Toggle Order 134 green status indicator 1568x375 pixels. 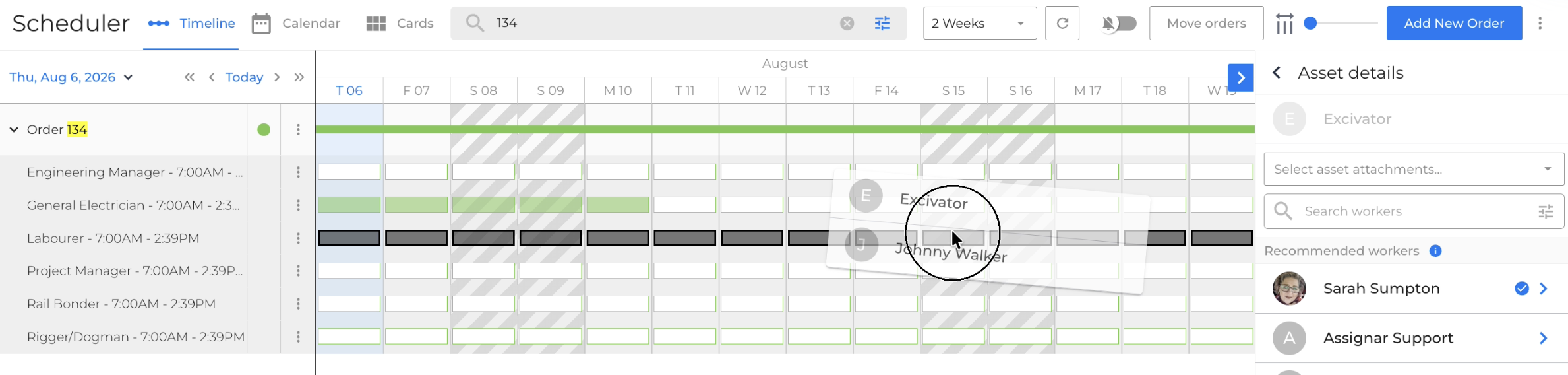coord(264,129)
